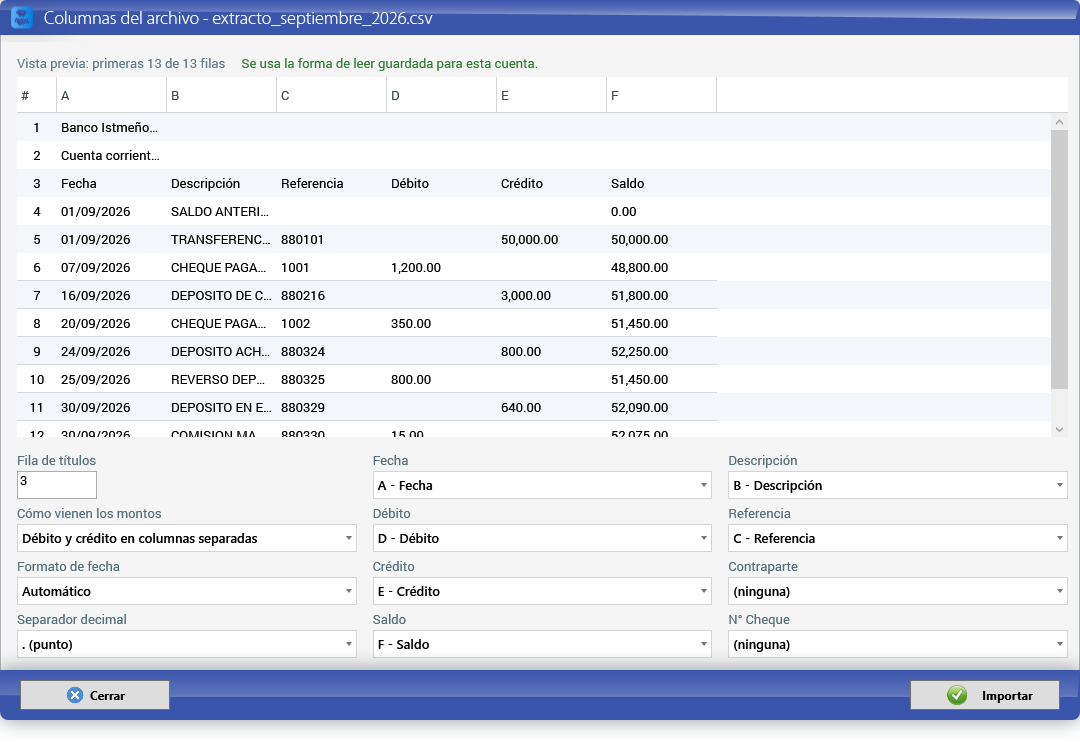Screen dimensions: 1080x743
Task: Click the preview table's scroll-down arrow
Action: [x=1059, y=429]
